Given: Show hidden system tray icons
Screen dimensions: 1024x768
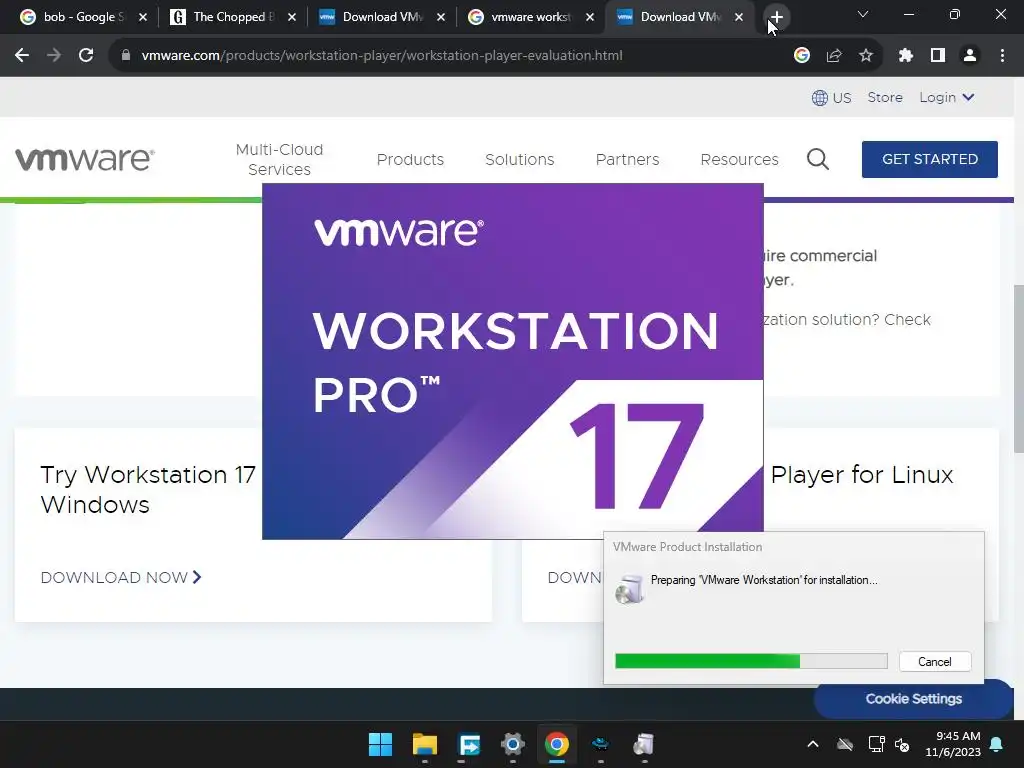Looking at the screenshot, I should pyautogui.click(x=812, y=744).
